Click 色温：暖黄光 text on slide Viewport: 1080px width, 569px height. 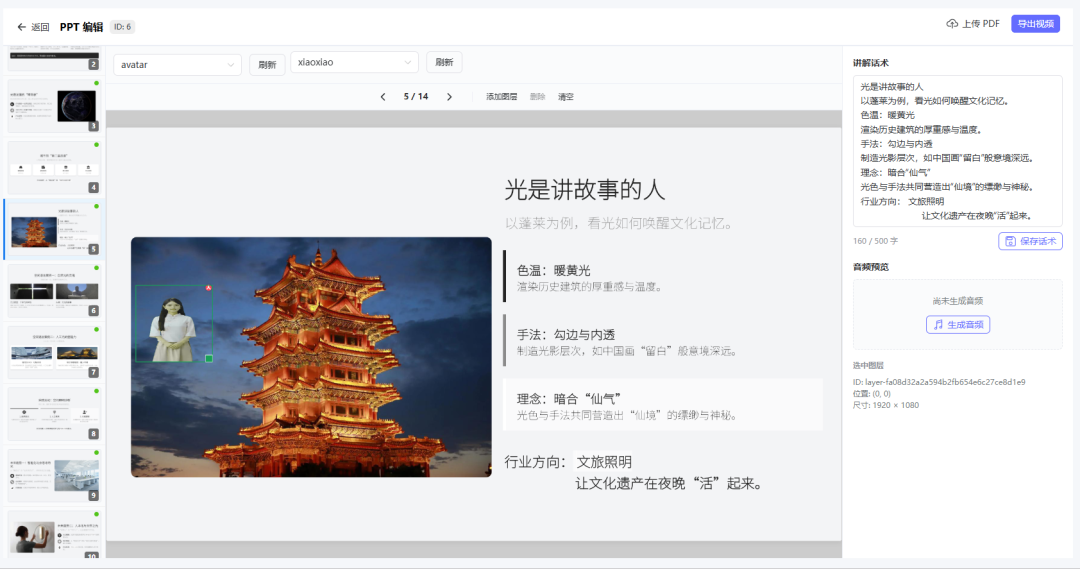click(554, 270)
